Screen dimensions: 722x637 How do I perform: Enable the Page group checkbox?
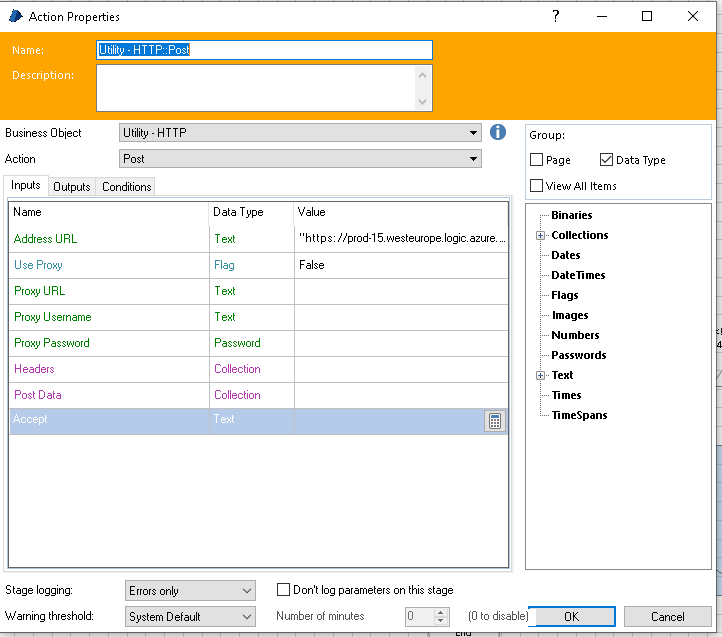[537, 160]
